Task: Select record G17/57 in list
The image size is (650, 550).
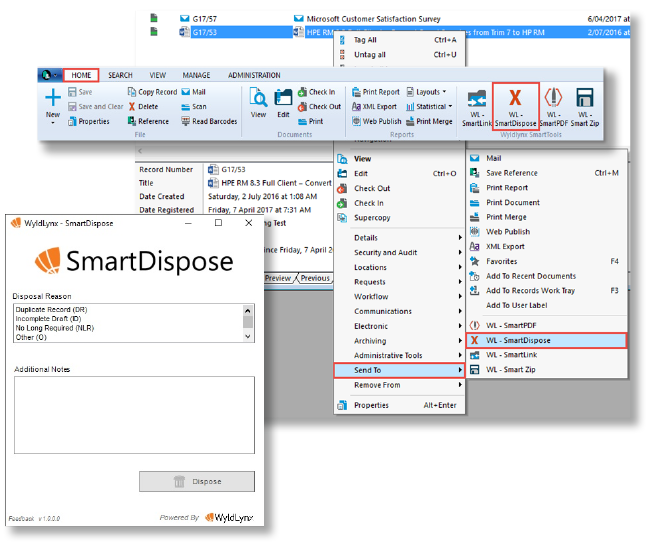Action: tap(204, 19)
